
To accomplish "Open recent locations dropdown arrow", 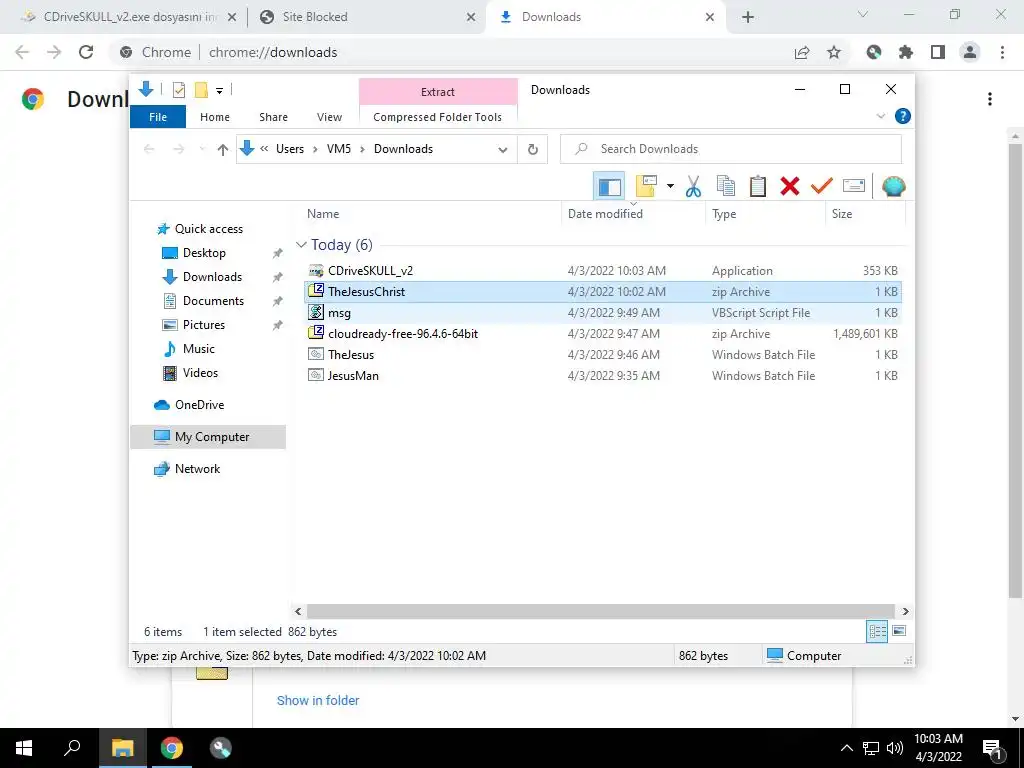I will tap(202, 150).
